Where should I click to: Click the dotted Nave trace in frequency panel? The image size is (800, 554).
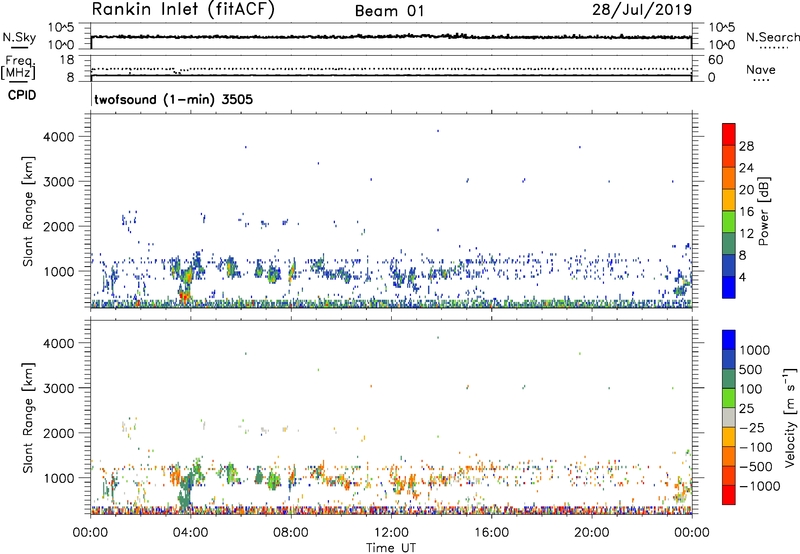click(x=391, y=68)
